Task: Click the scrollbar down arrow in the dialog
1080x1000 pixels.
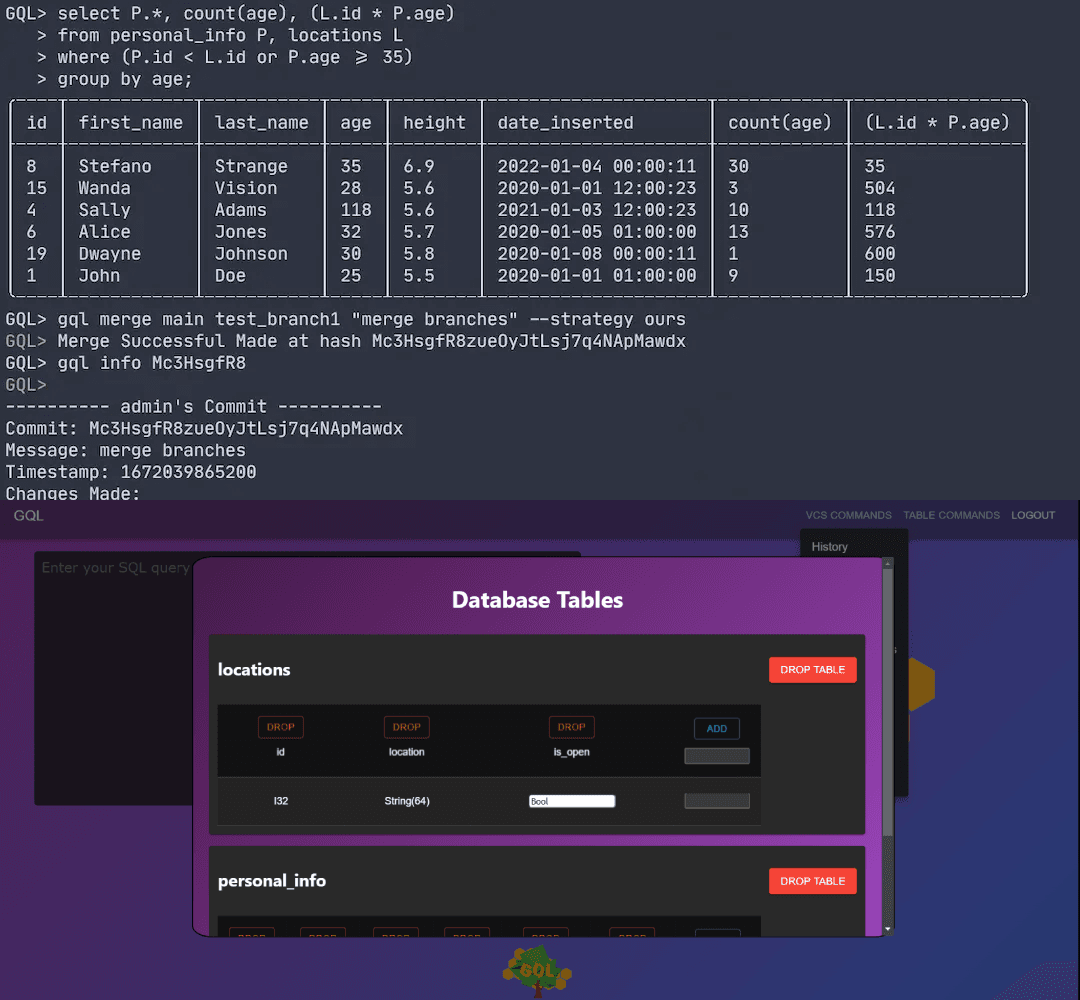Action: [887, 929]
